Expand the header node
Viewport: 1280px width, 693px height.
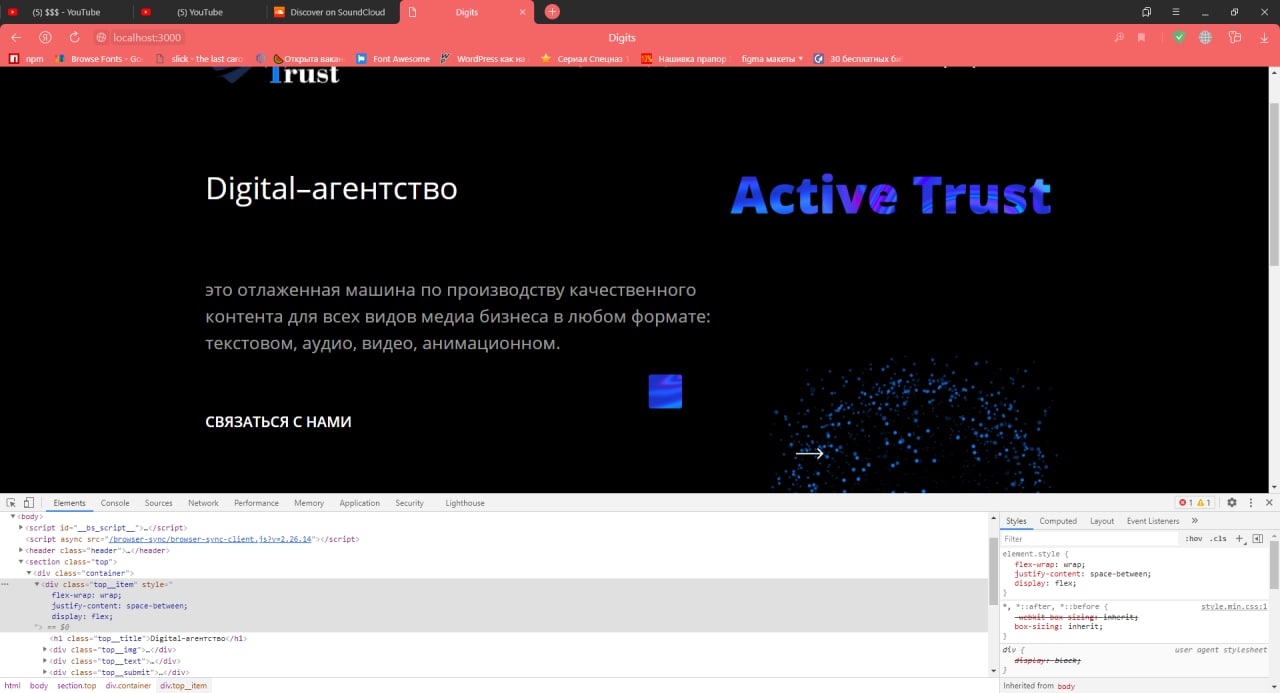(21, 550)
